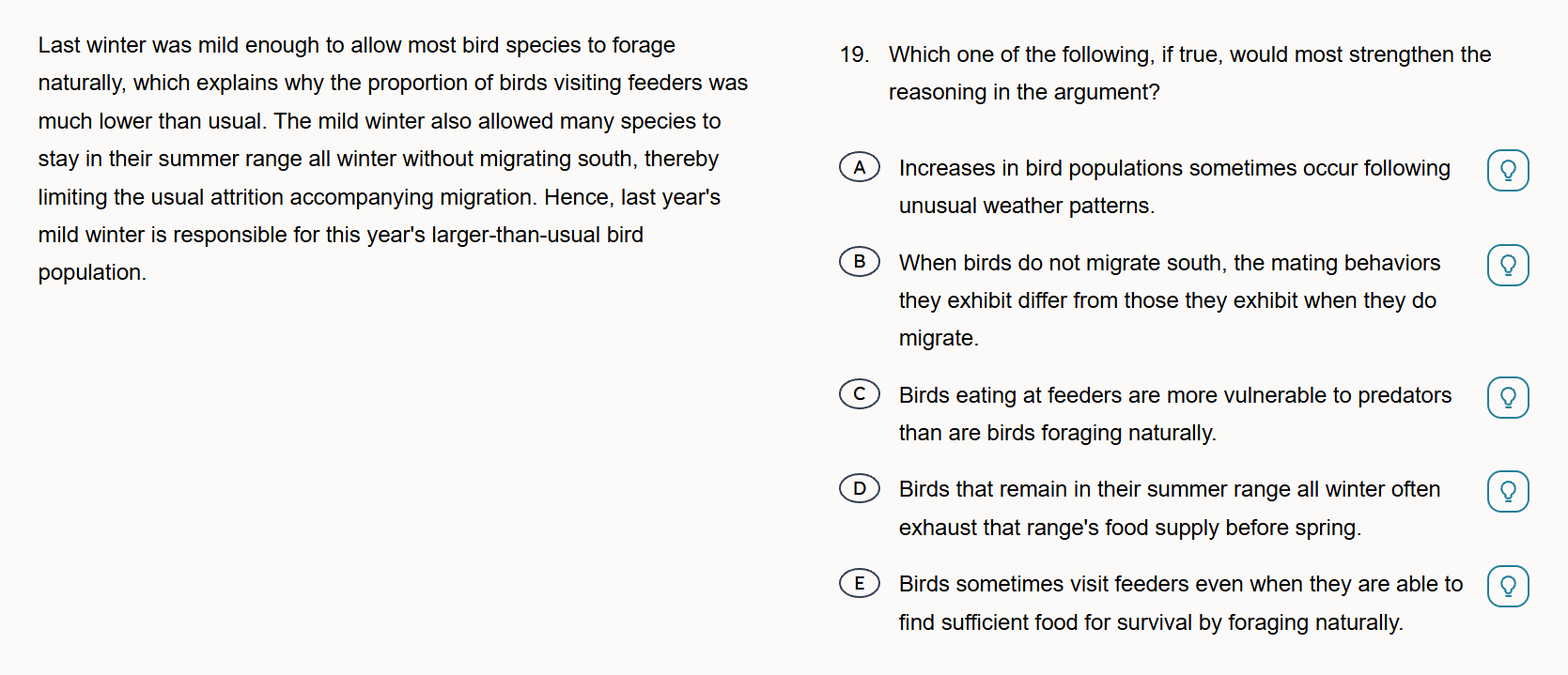The image size is (1568, 675).
Task: Click the question number 19
Action: 854,55
